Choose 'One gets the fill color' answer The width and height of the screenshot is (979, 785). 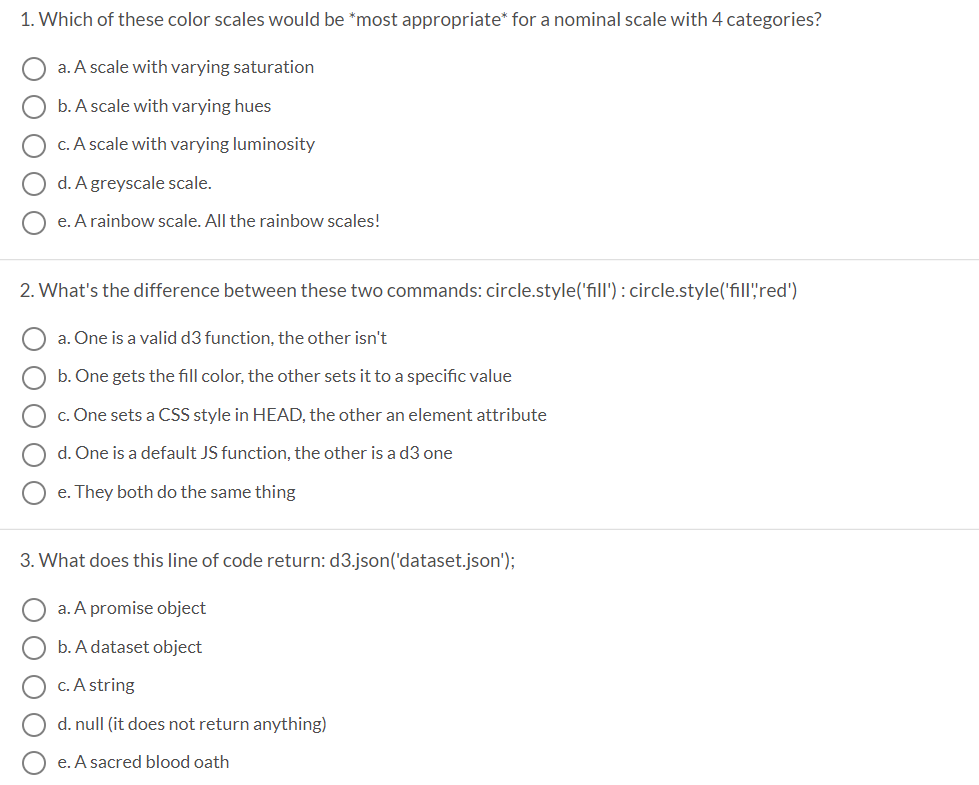34,378
